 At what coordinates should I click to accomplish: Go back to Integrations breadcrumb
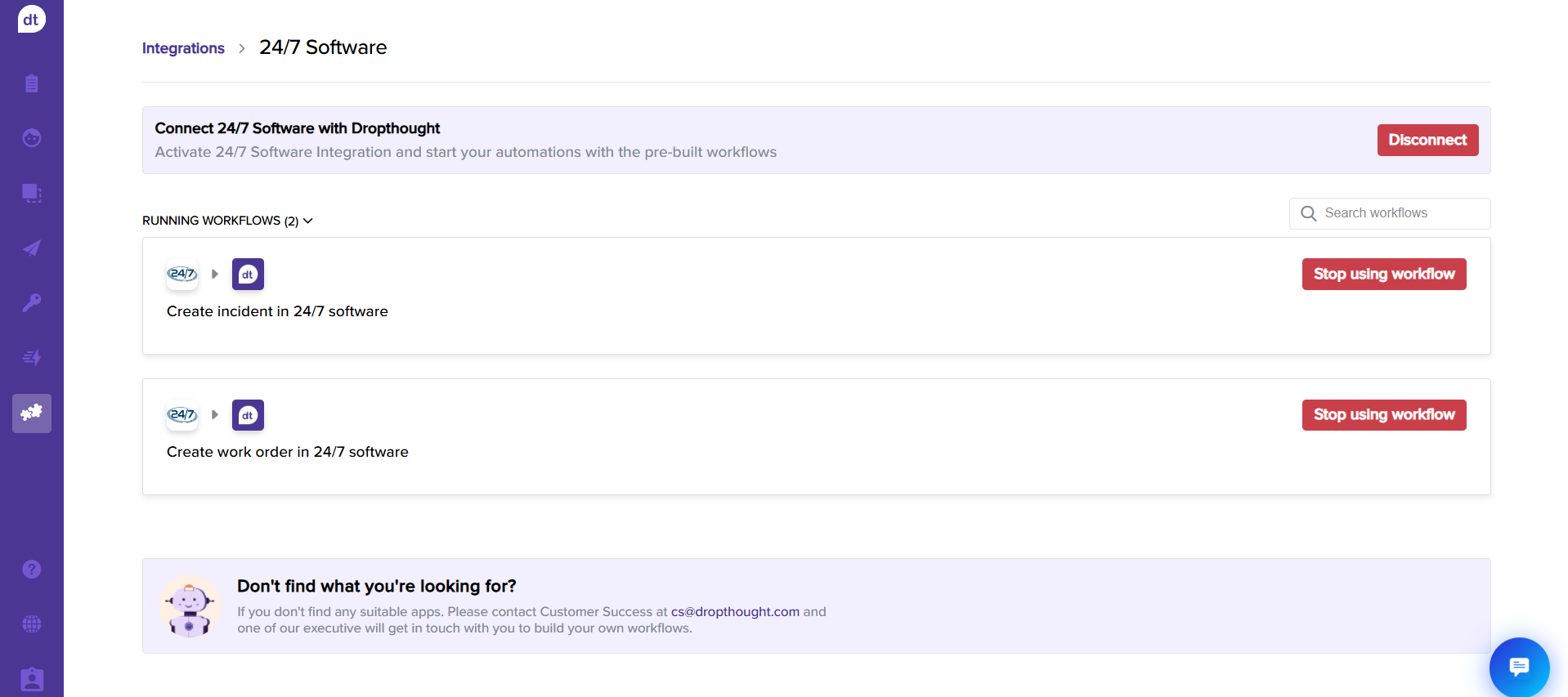(x=183, y=48)
